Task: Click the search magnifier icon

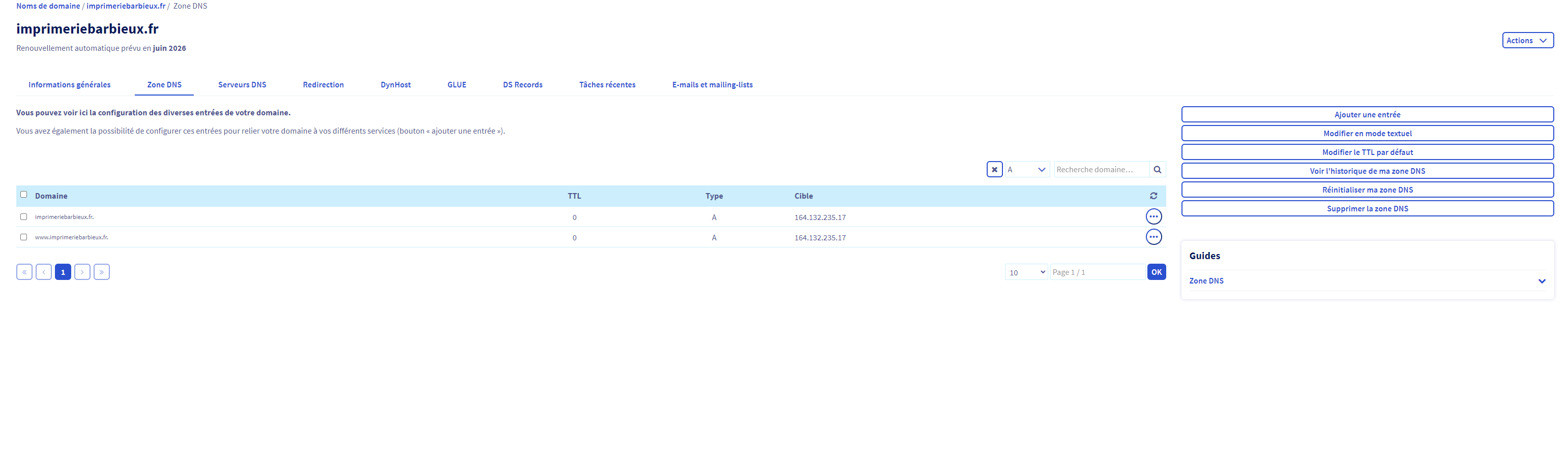Action: 1157,170
